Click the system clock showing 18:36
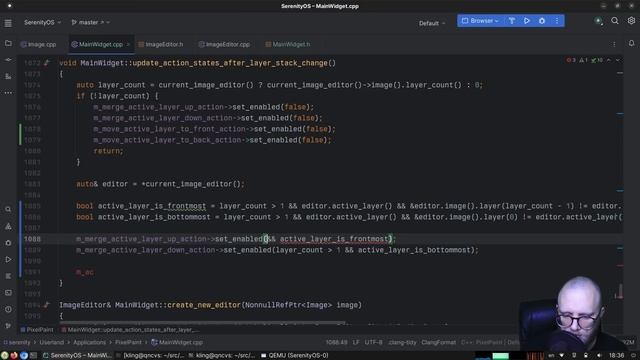Image resolution: width=640 pixels, height=360 pixels. (x=616, y=356)
